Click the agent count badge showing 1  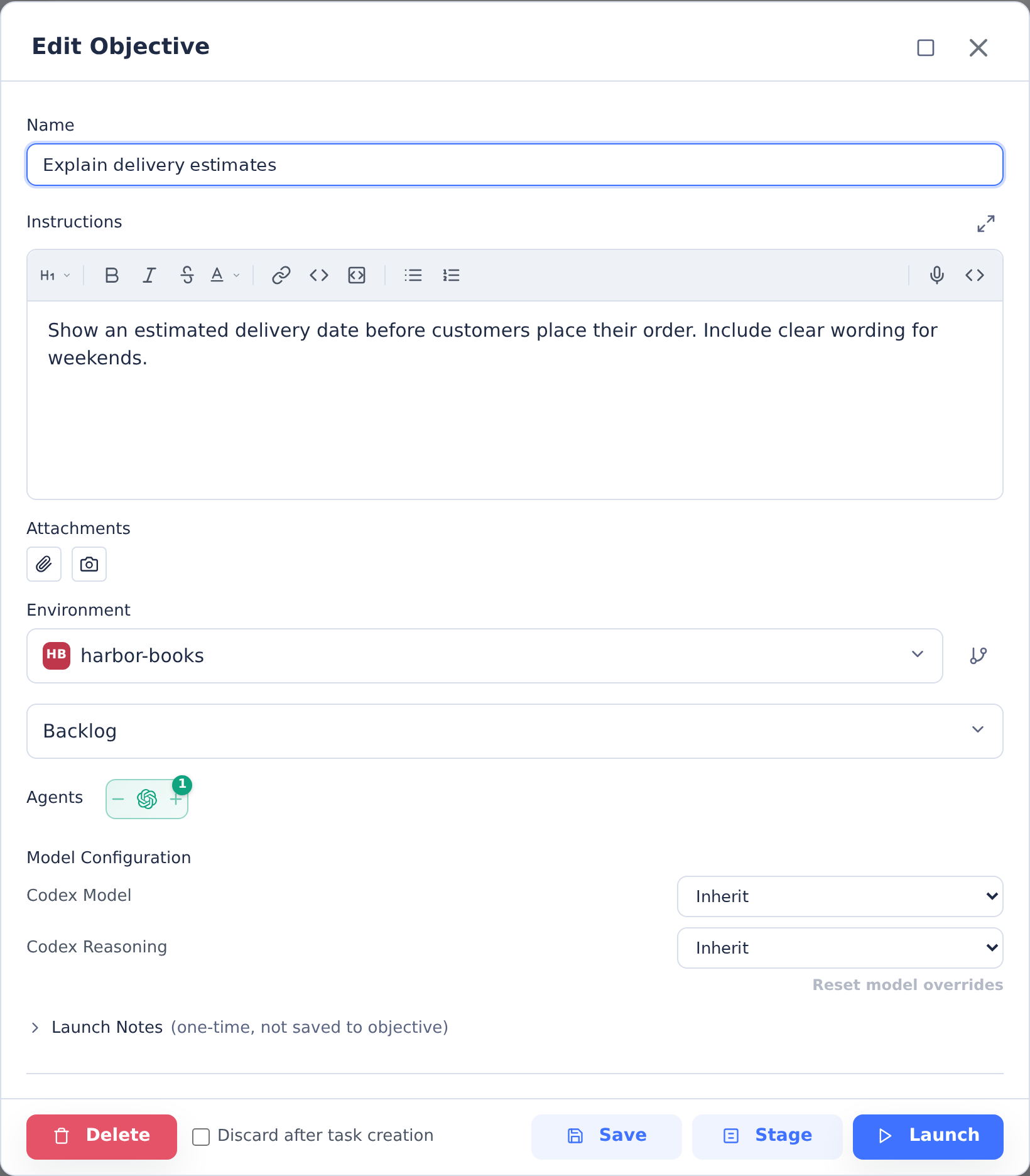[182, 784]
